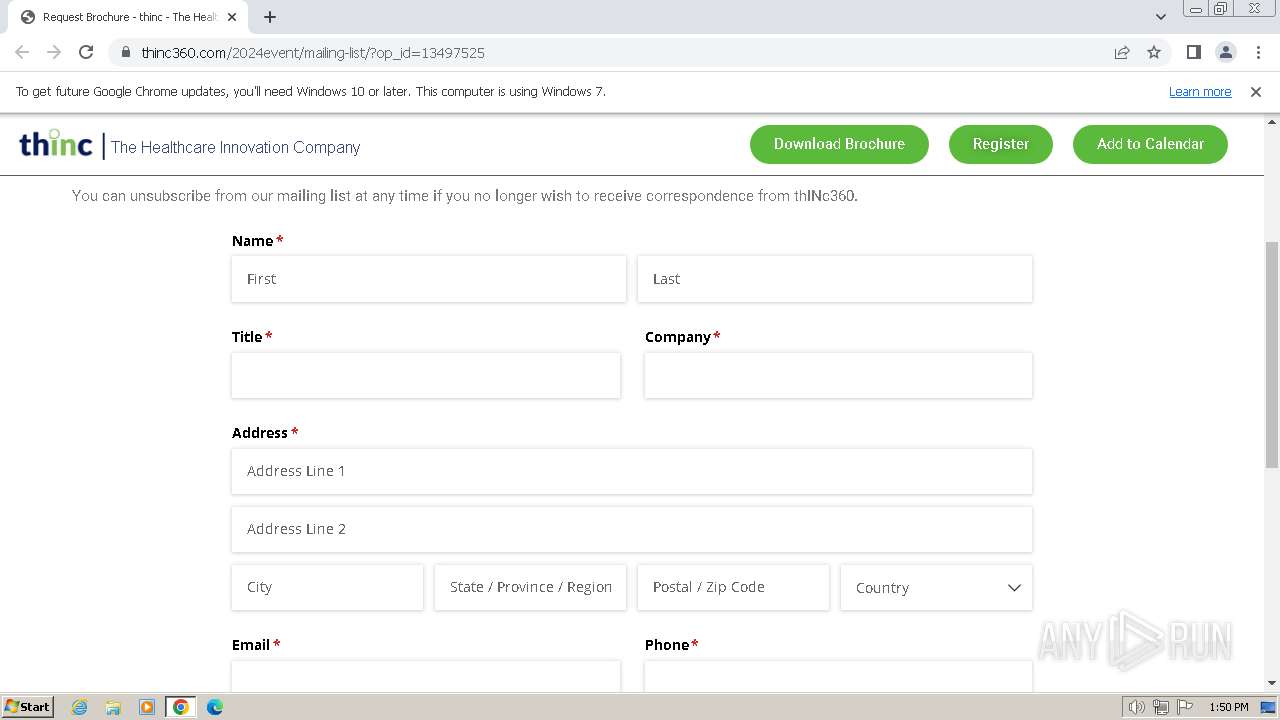Click into the Email input field
1280x720 pixels.
426,676
